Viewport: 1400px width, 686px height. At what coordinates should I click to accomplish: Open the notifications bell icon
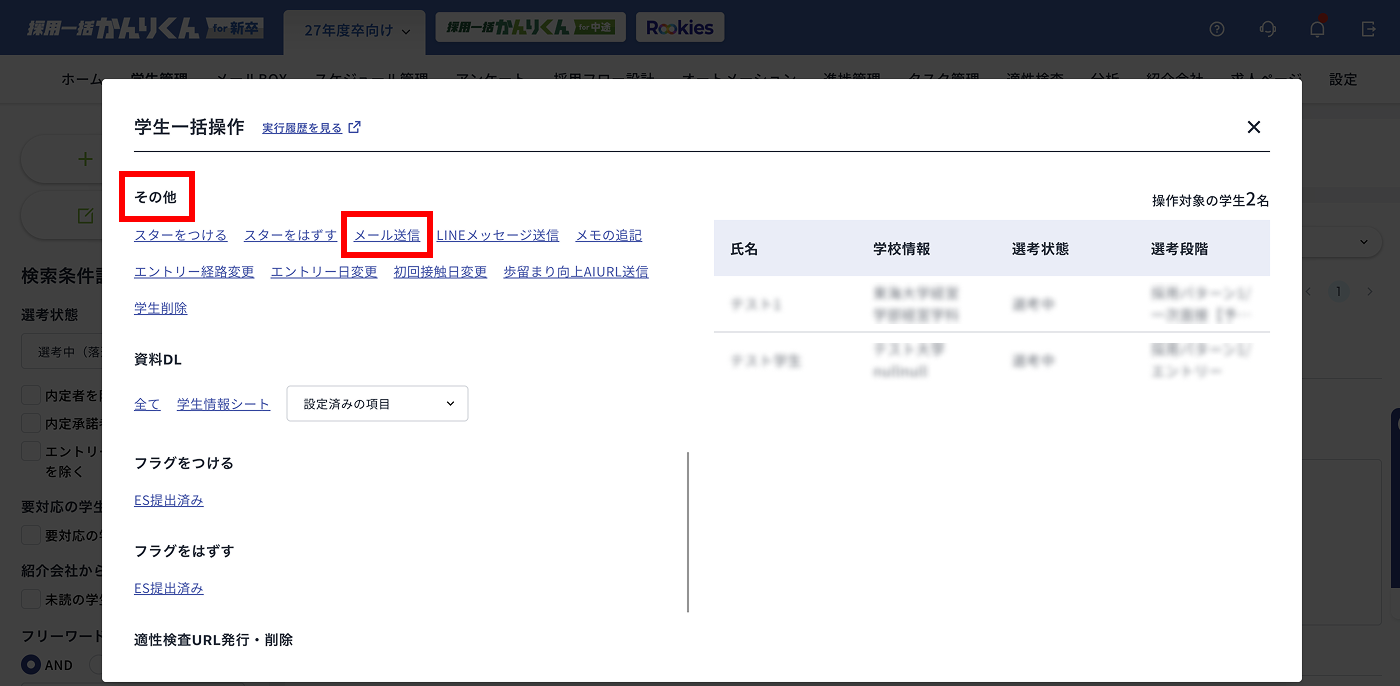coord(1318,29)
